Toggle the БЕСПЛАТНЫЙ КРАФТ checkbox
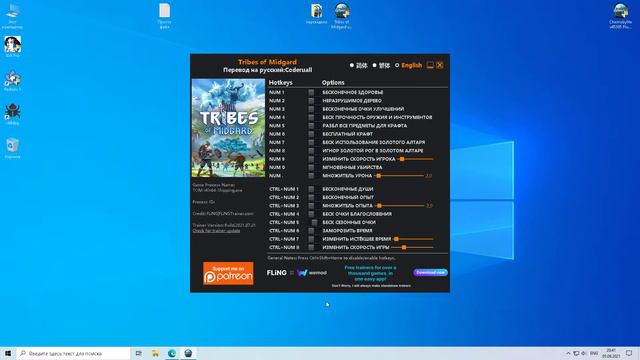 tap(311, 134)
